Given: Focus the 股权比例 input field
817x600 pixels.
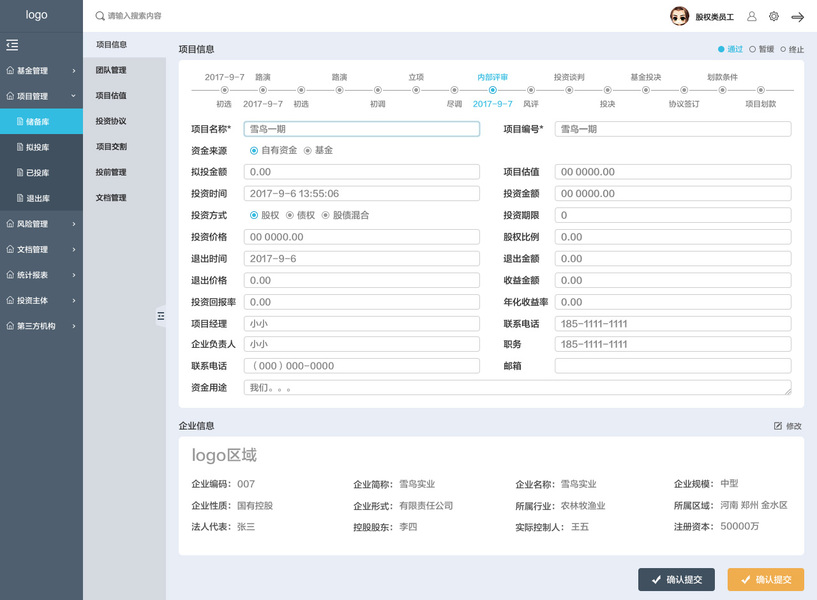Looking at the screenshot, I should click(673, 237).
